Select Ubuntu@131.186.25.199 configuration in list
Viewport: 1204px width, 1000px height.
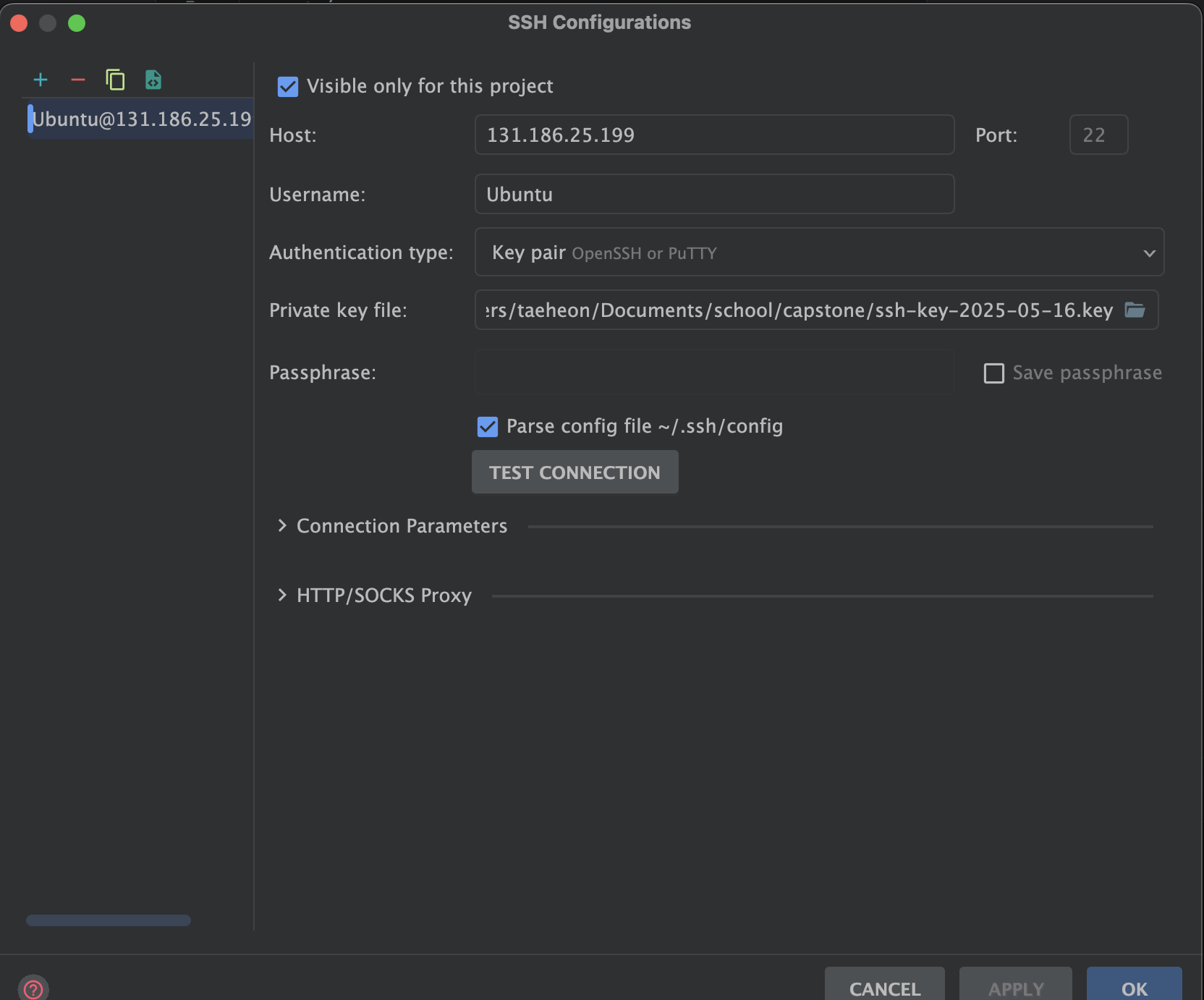[140, 119]
